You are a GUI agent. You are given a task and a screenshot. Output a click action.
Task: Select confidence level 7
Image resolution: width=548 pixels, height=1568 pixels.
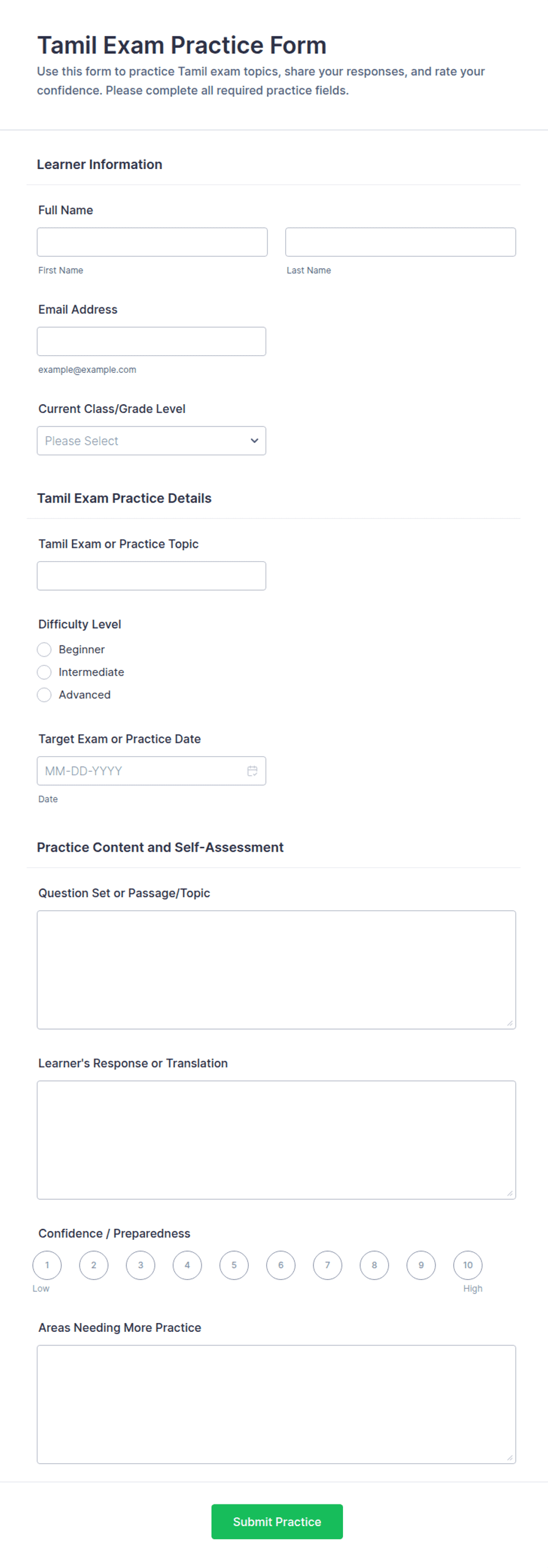[x=328, y=1265]
